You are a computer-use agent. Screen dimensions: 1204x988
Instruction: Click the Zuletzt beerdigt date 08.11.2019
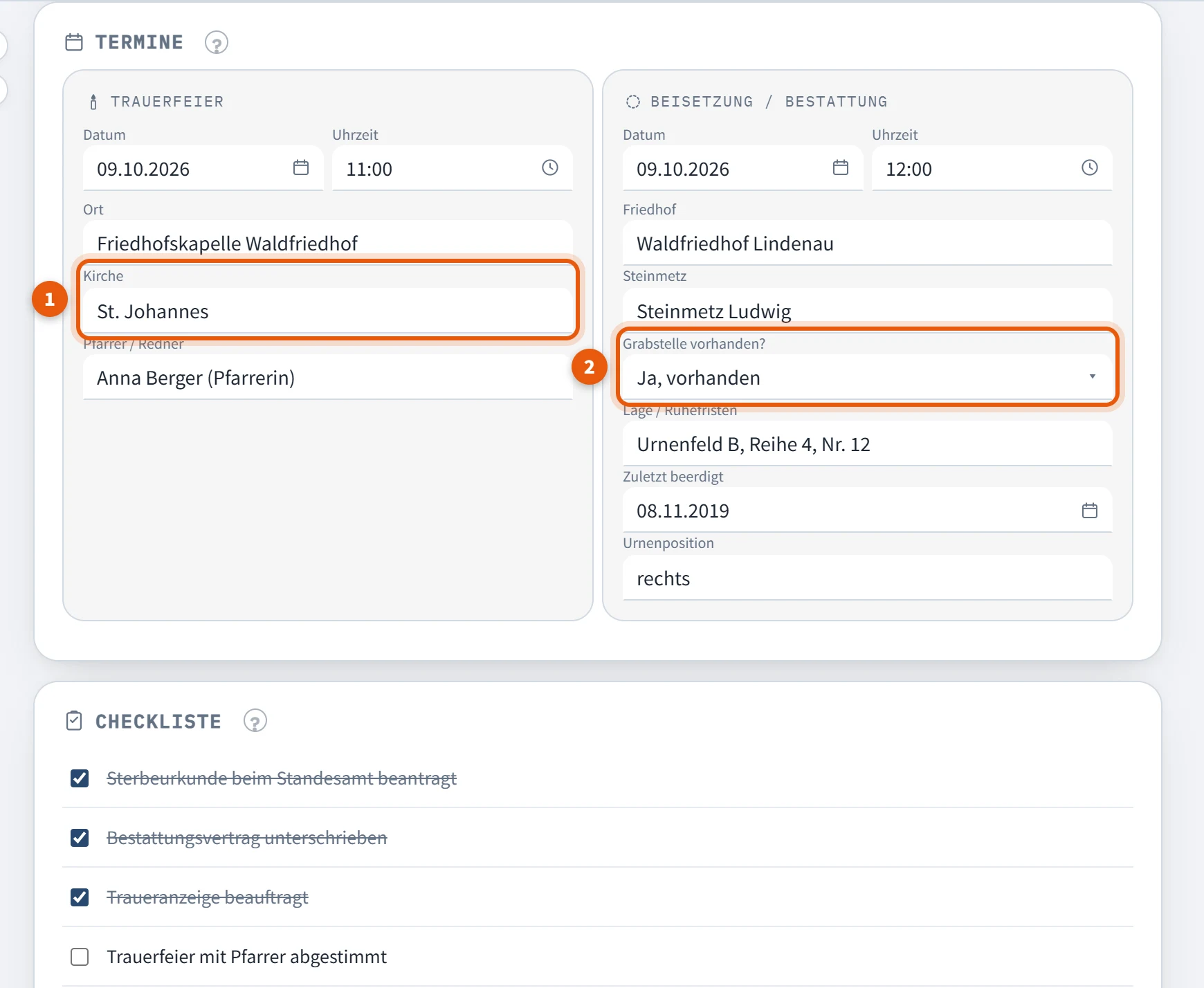click(x=683, y=511)
